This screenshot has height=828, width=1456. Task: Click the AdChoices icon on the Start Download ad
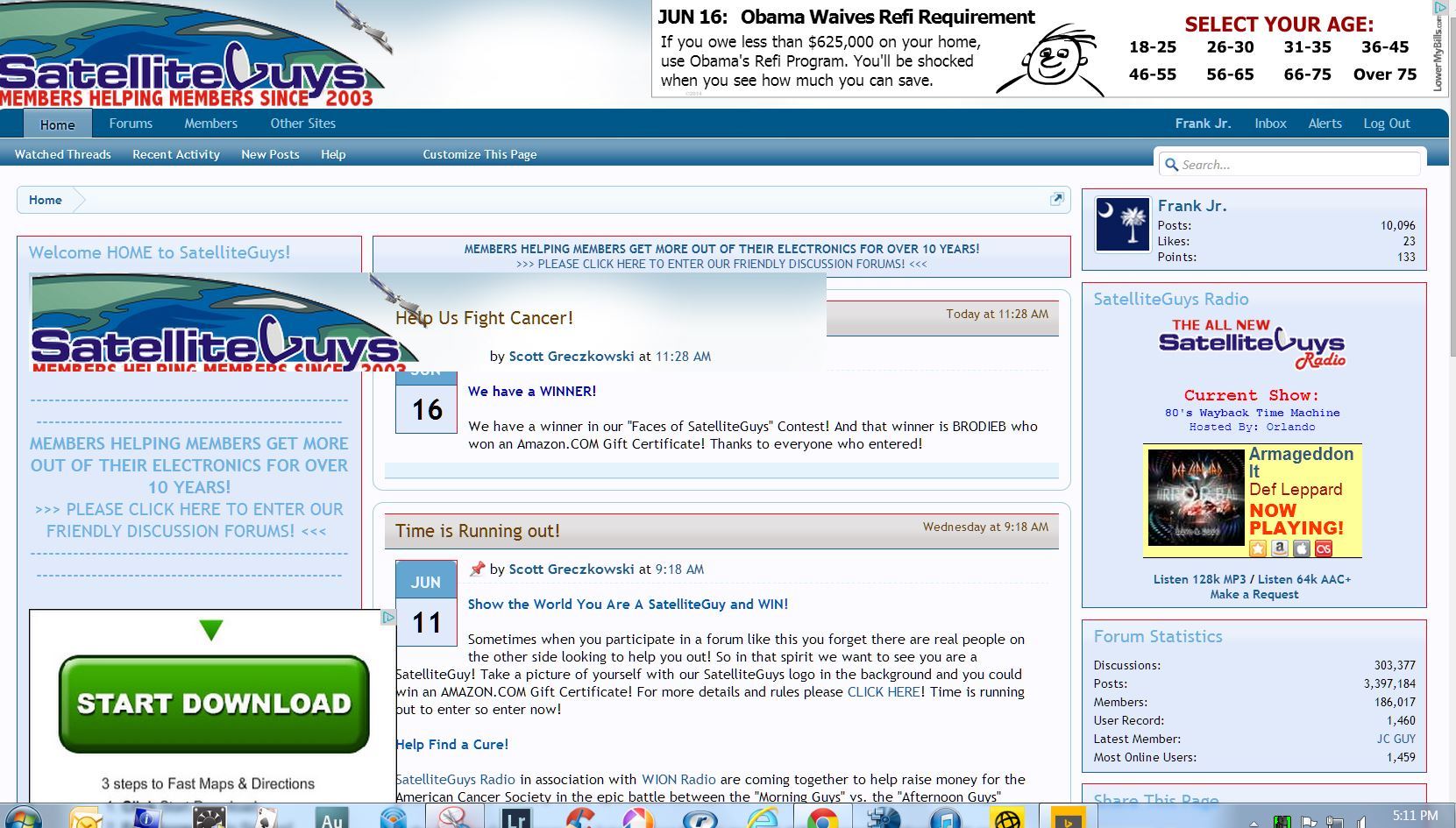pyautogui.click(x=388, y=618)
